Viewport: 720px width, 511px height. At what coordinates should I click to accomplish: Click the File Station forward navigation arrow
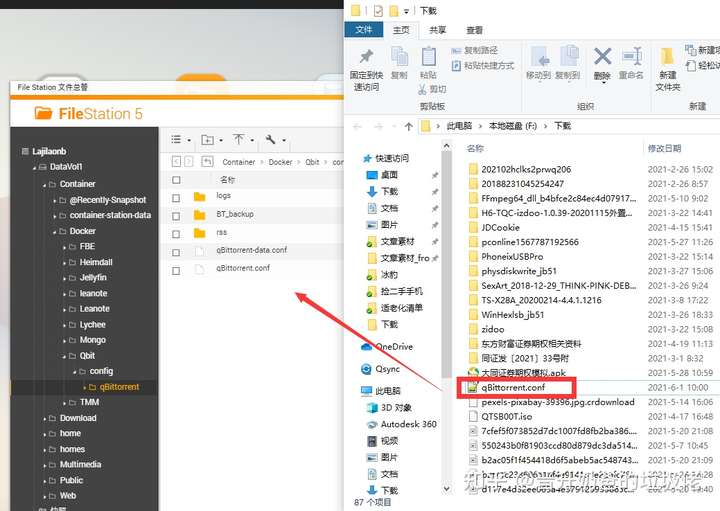[189, 162]
